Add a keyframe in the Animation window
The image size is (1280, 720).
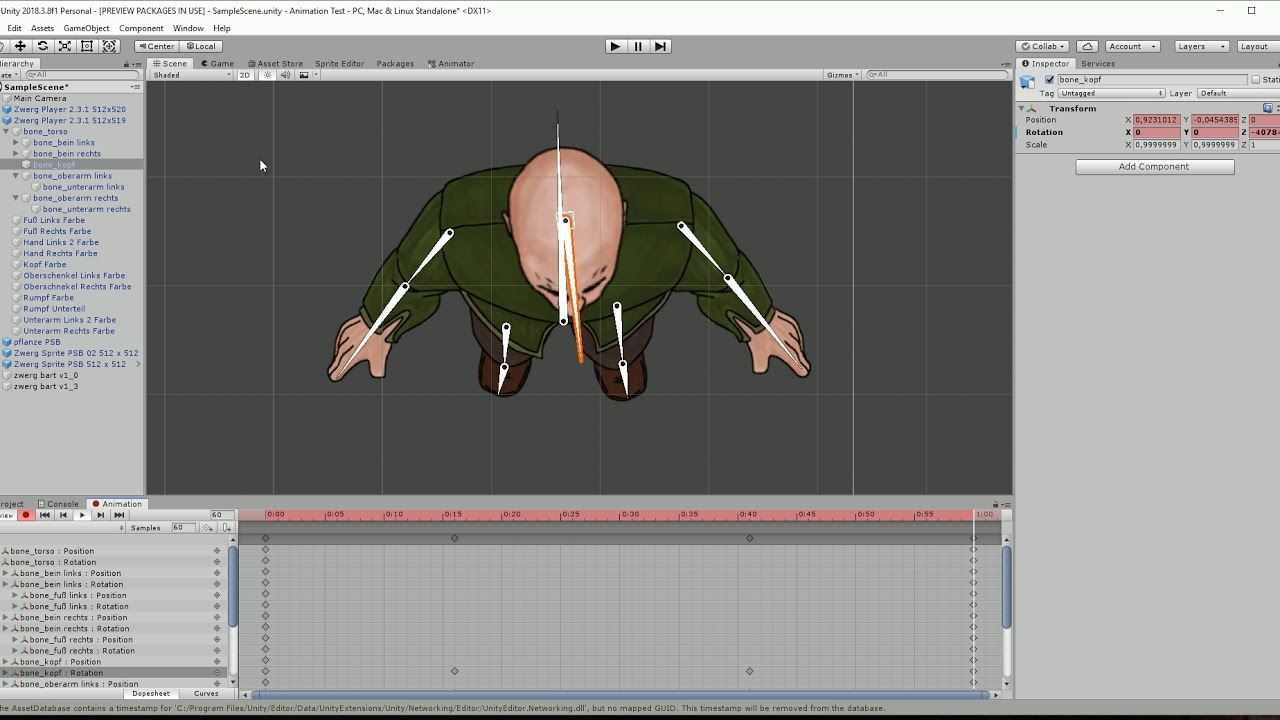207,527
